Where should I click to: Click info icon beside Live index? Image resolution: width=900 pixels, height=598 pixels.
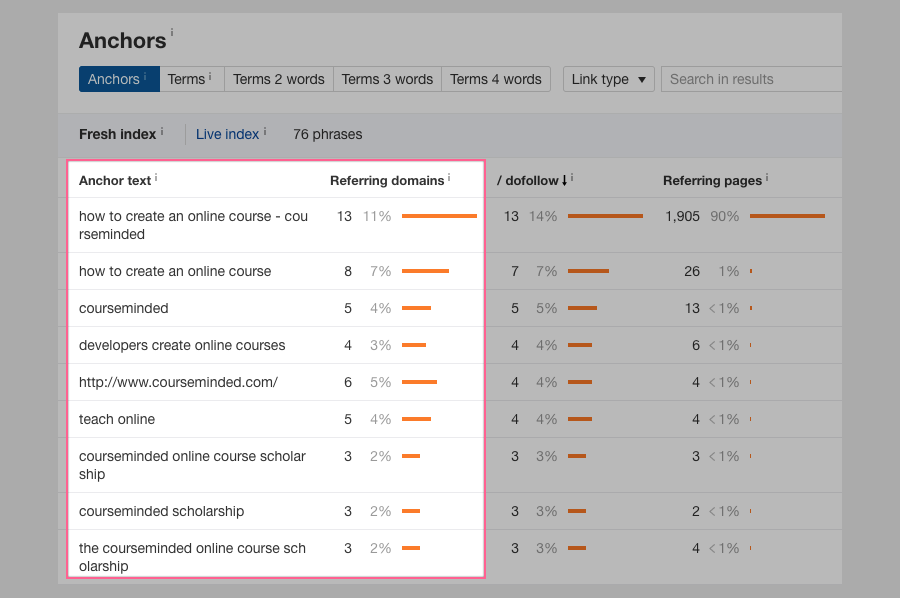265,131
